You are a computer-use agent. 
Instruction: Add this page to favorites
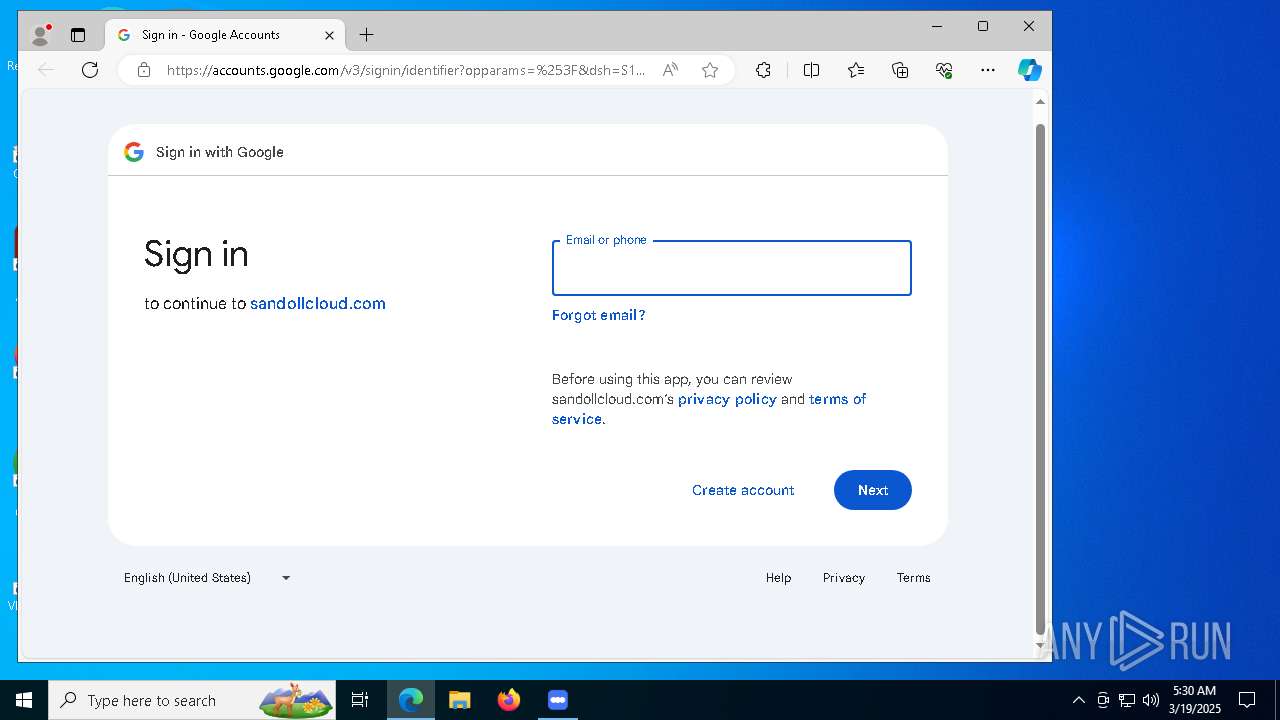coord(710,70)
